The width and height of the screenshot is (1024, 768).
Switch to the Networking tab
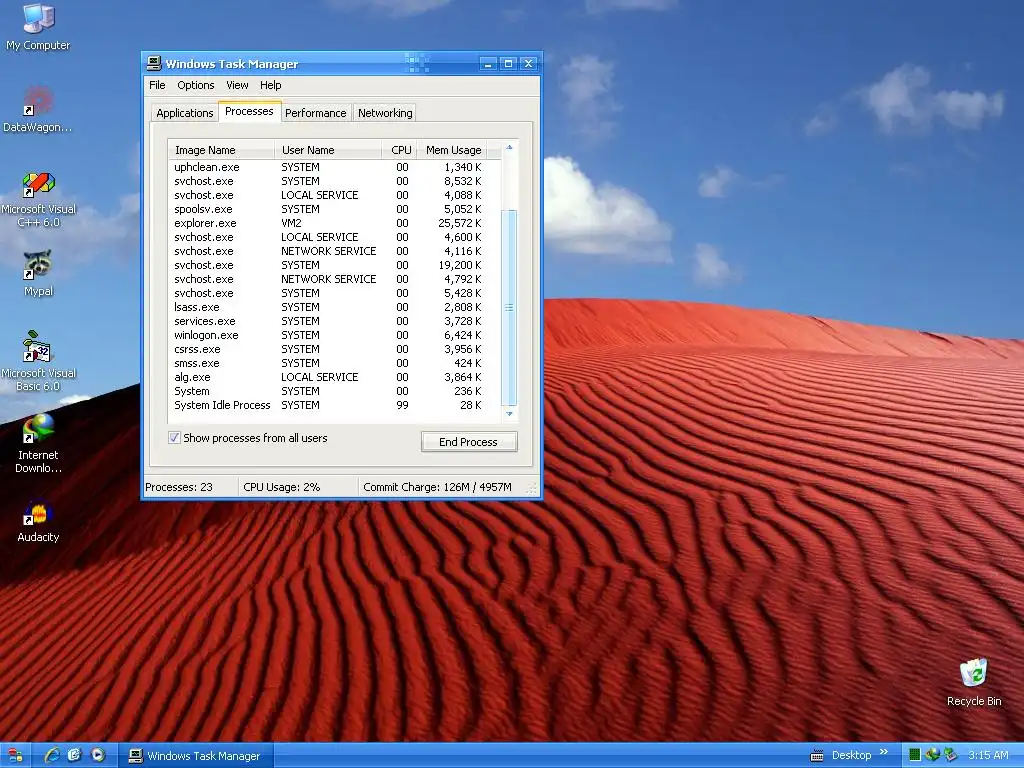tap(385, 113)
